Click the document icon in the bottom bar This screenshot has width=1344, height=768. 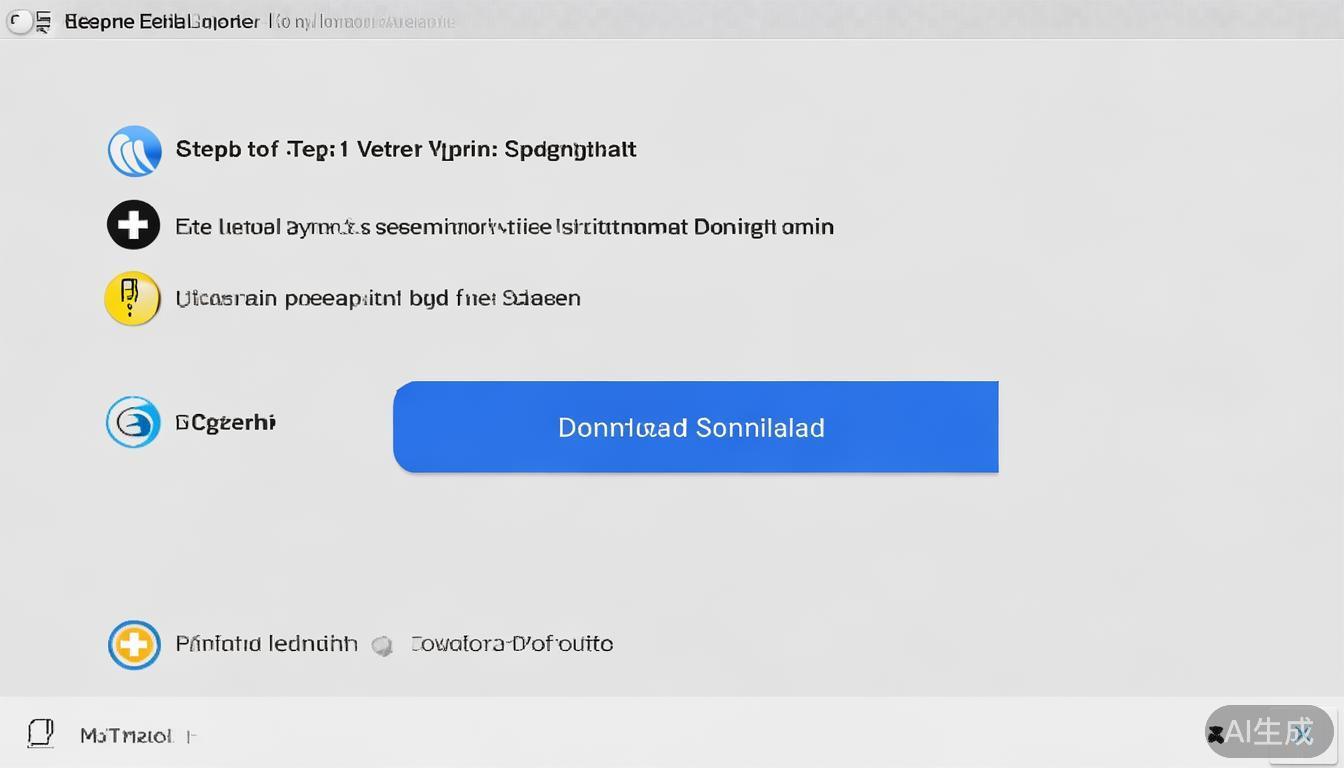coord(40,734)
